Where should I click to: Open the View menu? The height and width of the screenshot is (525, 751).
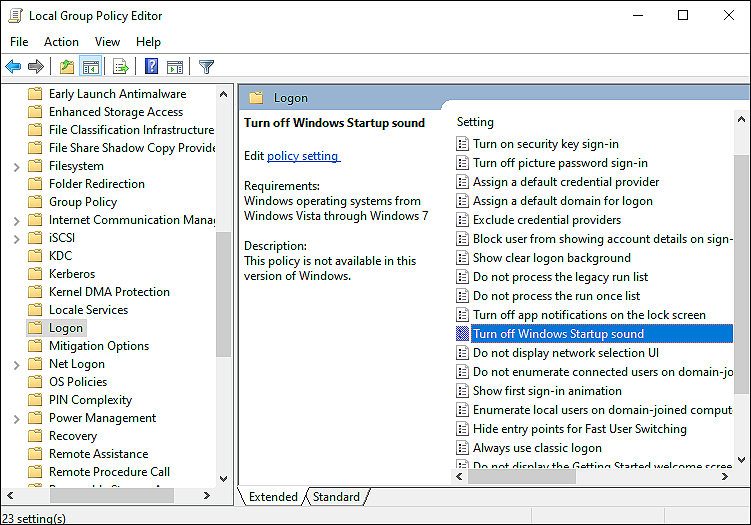[x=107, y=42]
